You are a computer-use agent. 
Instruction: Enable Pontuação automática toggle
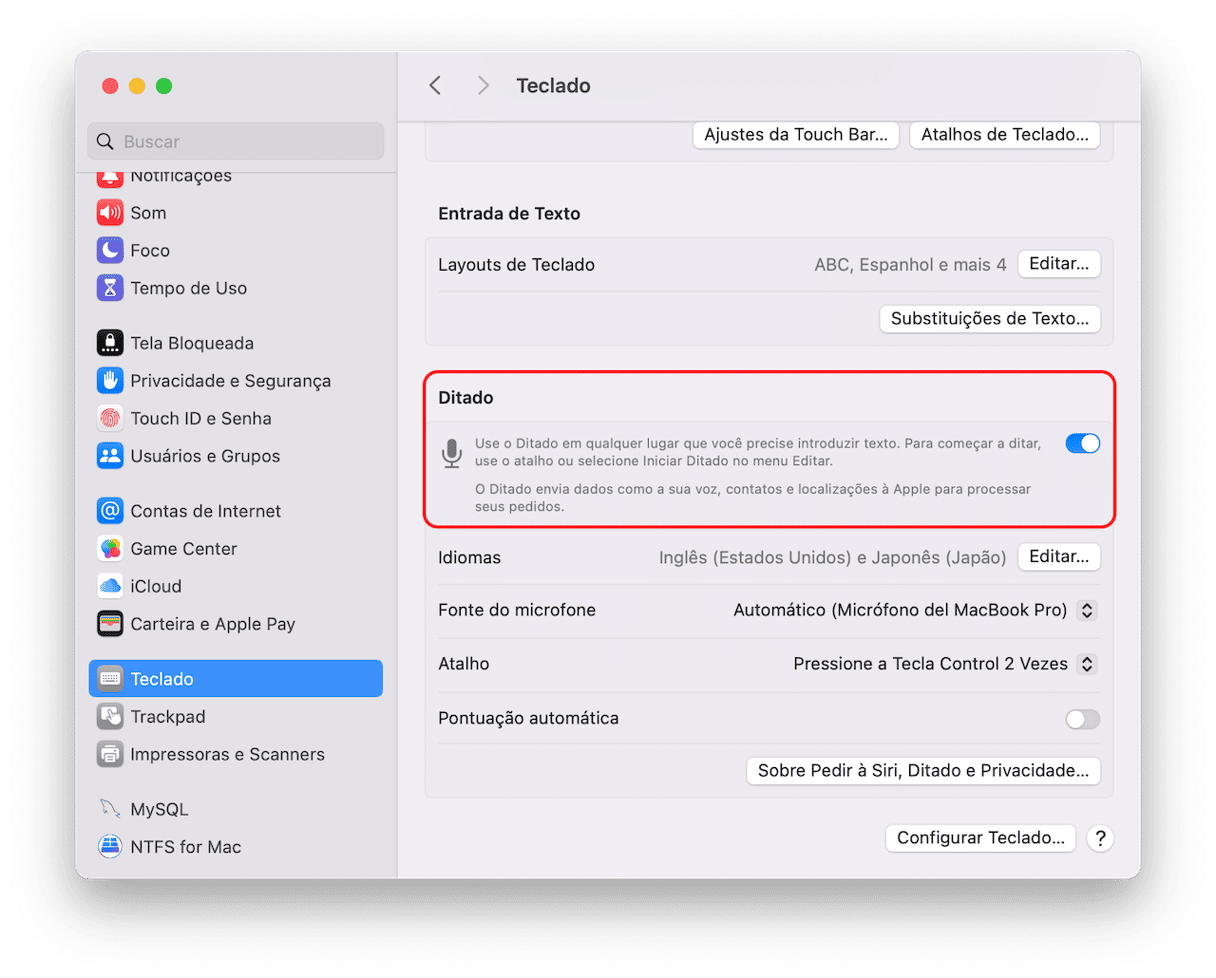1082,718
